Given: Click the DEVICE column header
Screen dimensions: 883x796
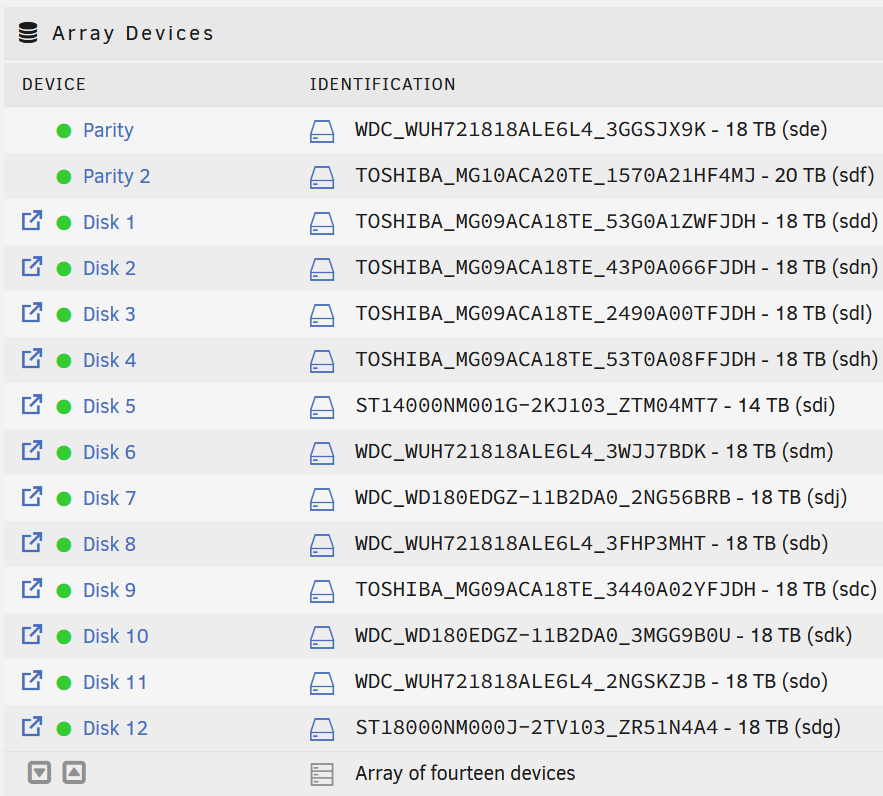Looking at the screenshot, I should 54,84.
